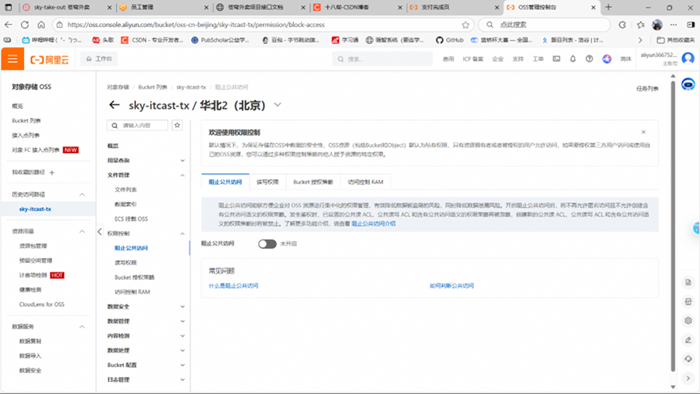Click the settings gear icon in right sidebar

pyautogui.click(x=688, y=320)
